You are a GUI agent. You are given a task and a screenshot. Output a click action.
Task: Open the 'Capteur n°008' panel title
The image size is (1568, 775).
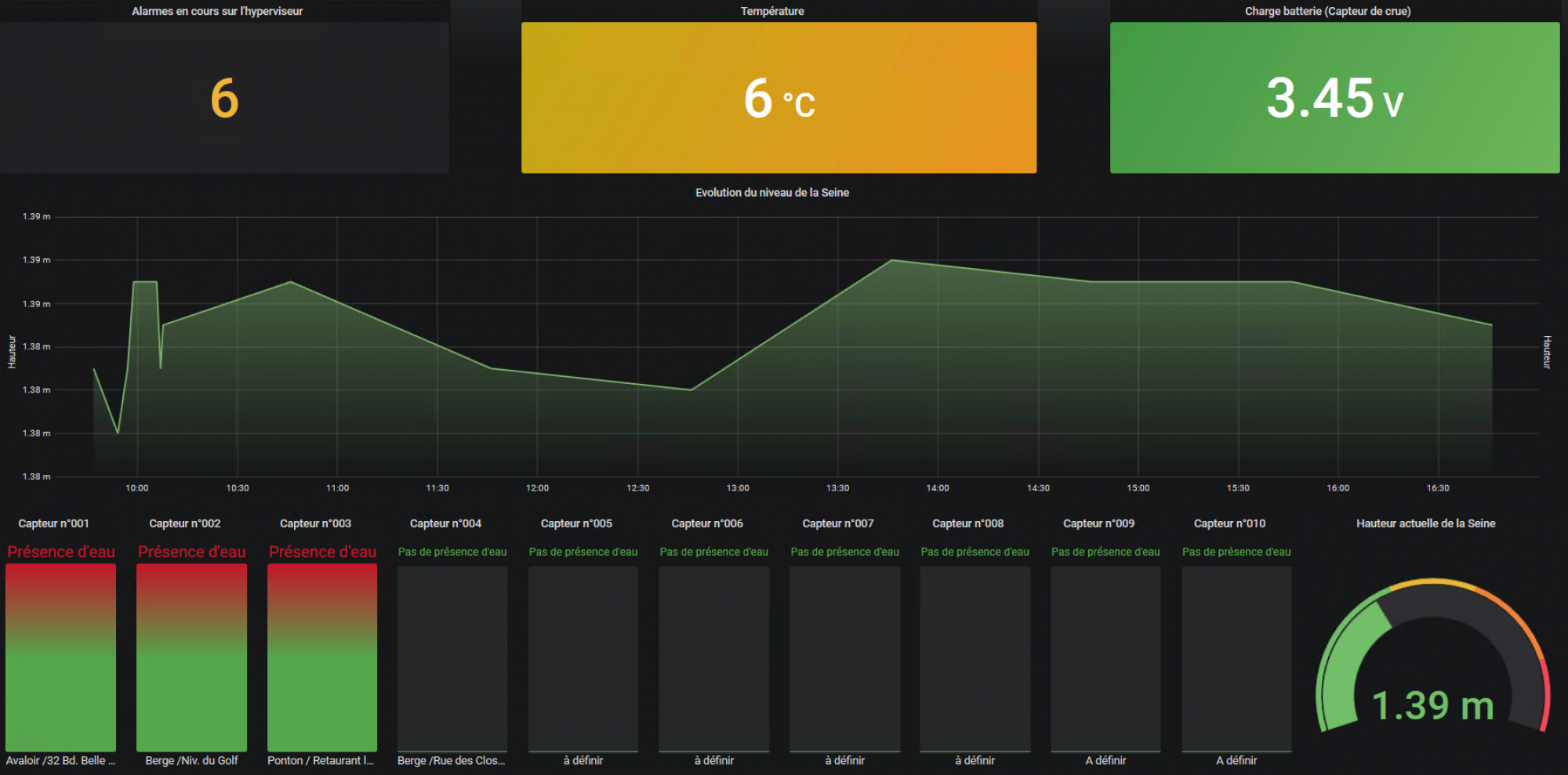click(x=967, y=523)
